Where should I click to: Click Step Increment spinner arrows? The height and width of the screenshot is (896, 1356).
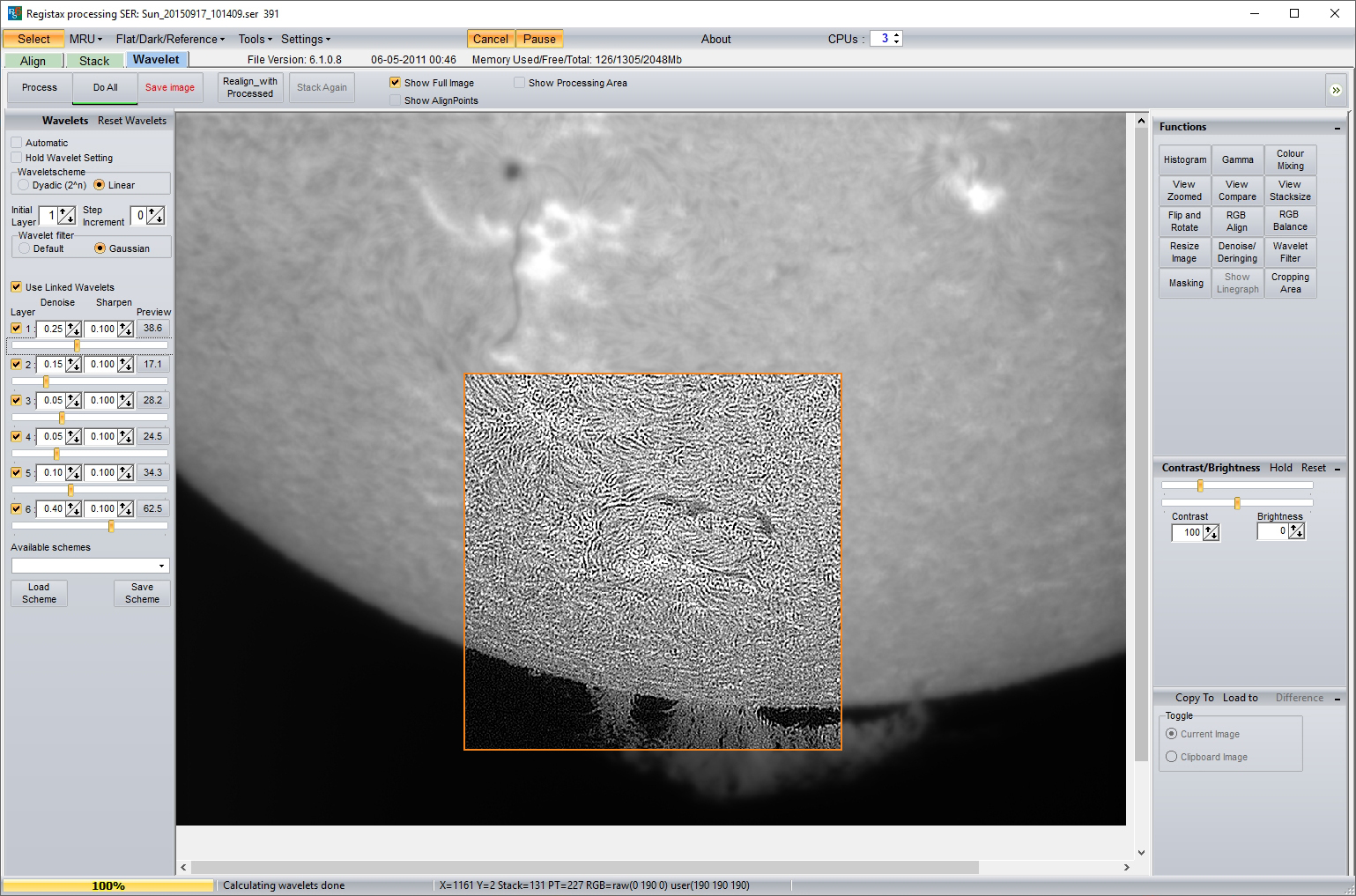[156, 215]
